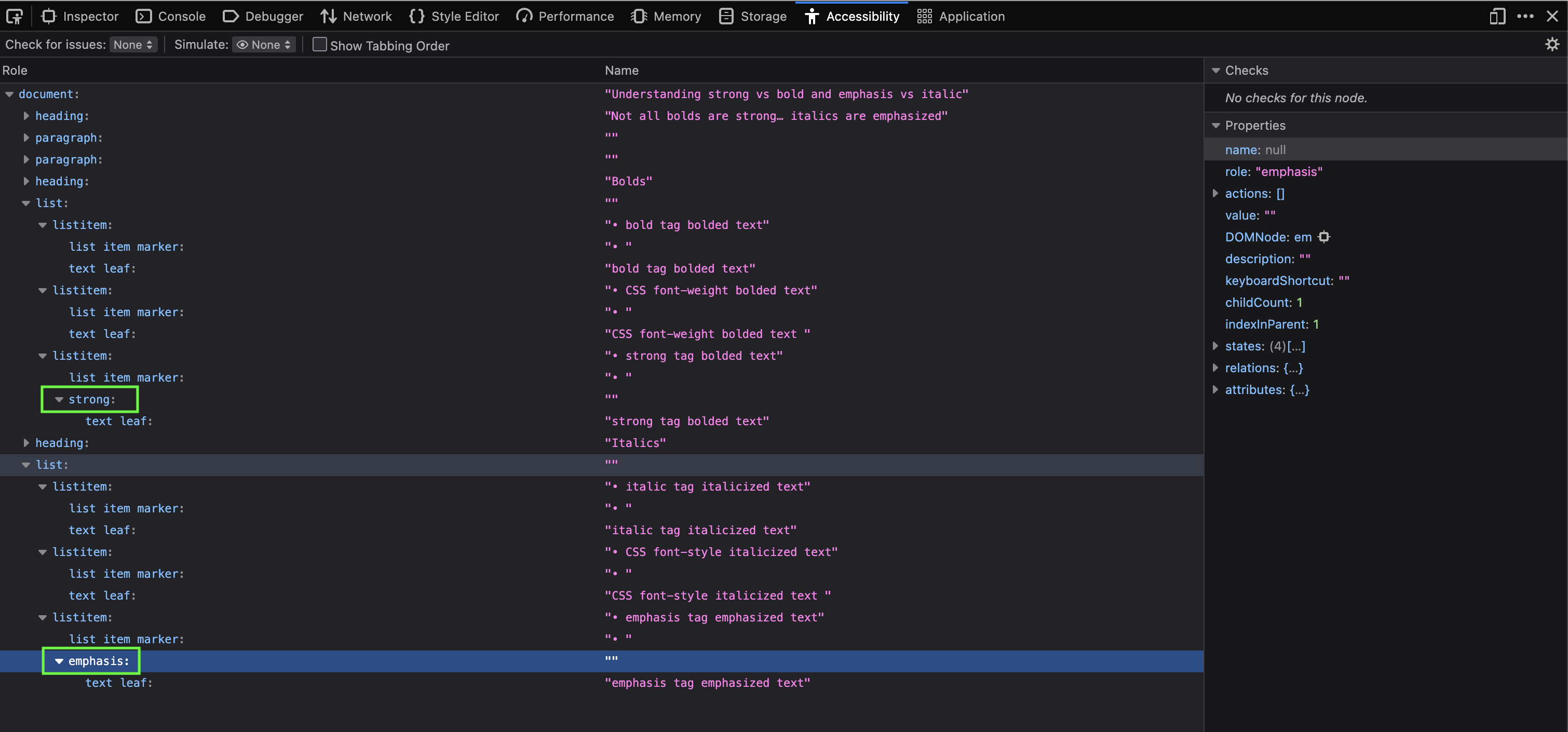Switch to the Application tab
This screenshot has height=732, width=1568.
pos(961,17)
